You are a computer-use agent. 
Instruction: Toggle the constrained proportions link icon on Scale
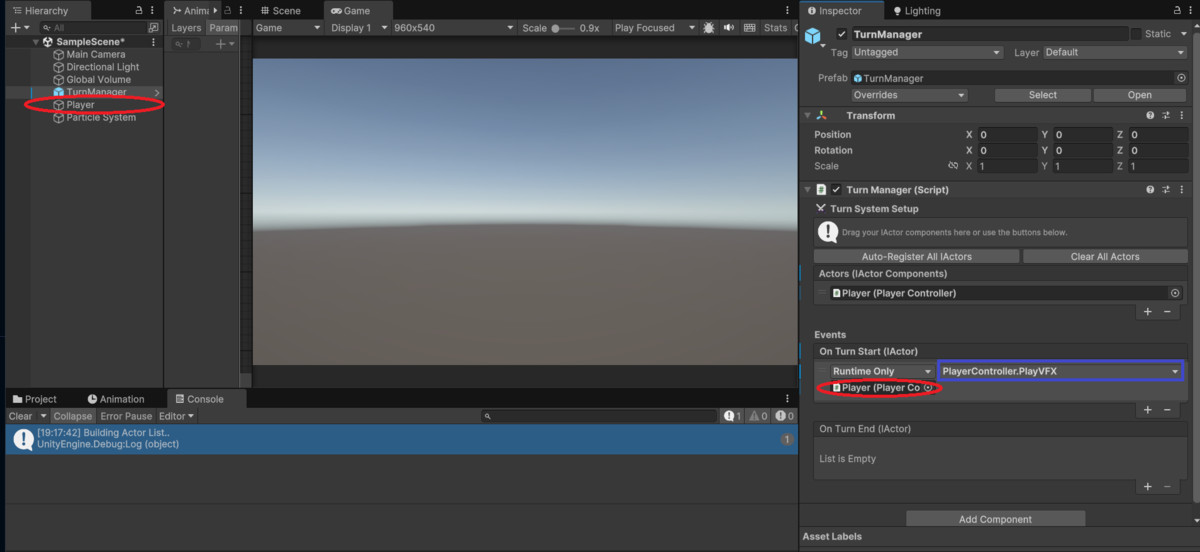pos(953,166)
